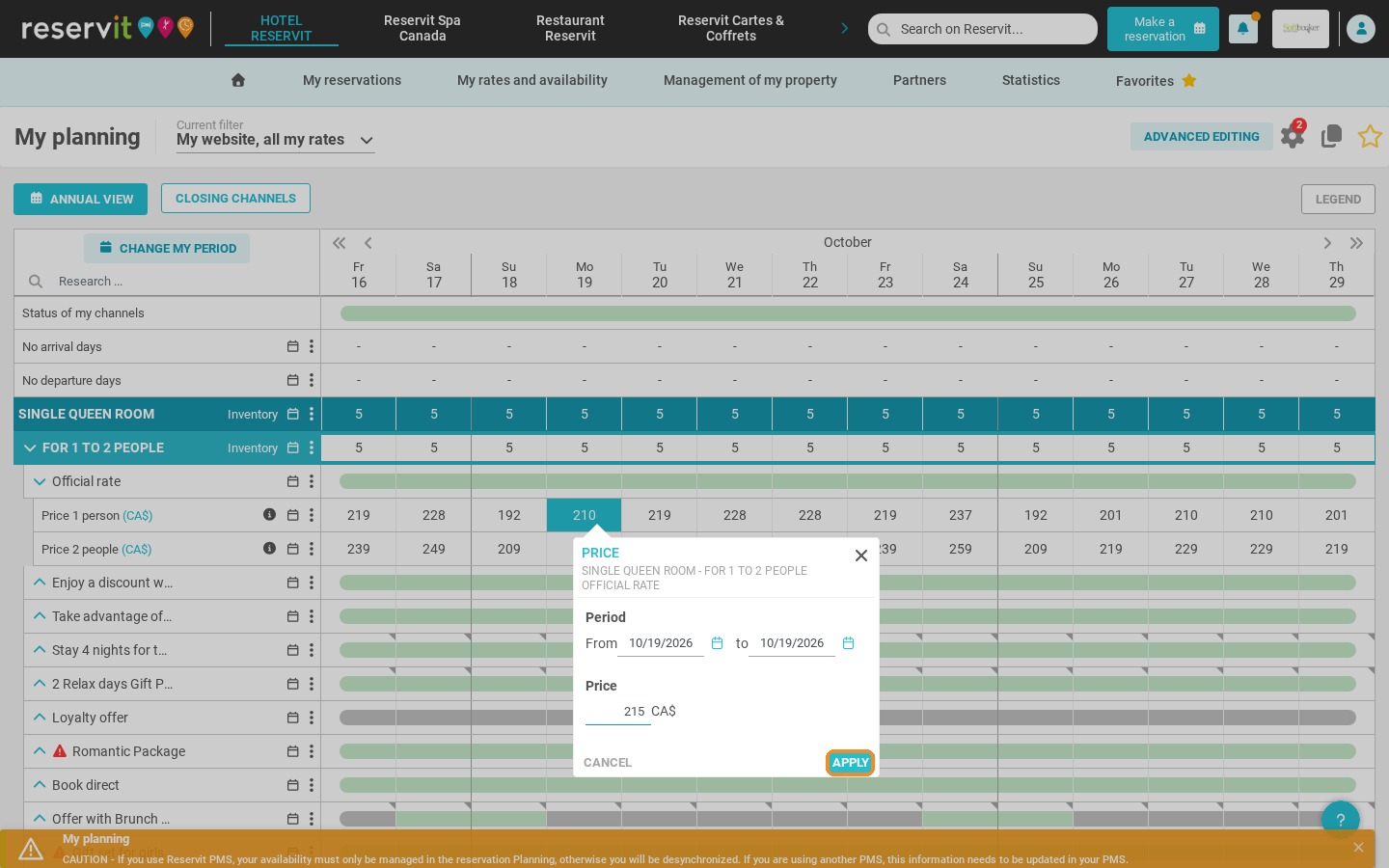
Task: Jump forward with double-arrow next button
Action: (1356, 243)
